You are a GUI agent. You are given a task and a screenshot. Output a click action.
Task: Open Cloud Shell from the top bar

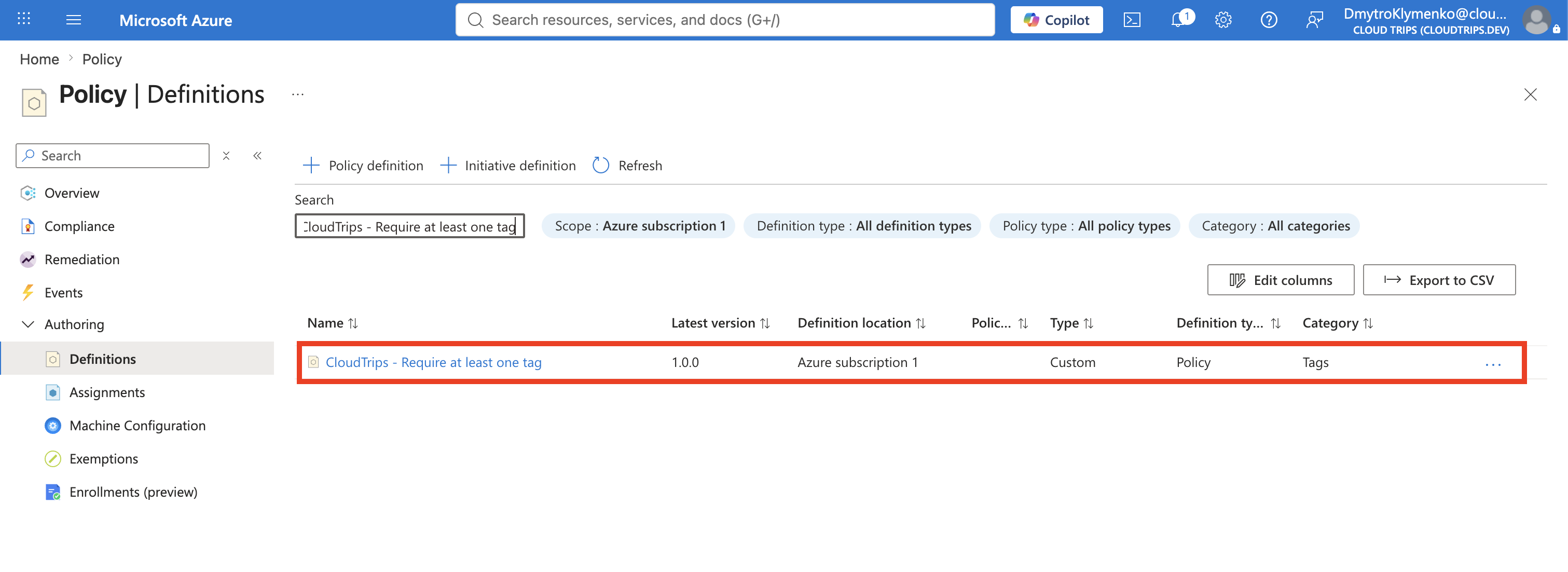coord(1132,20)
